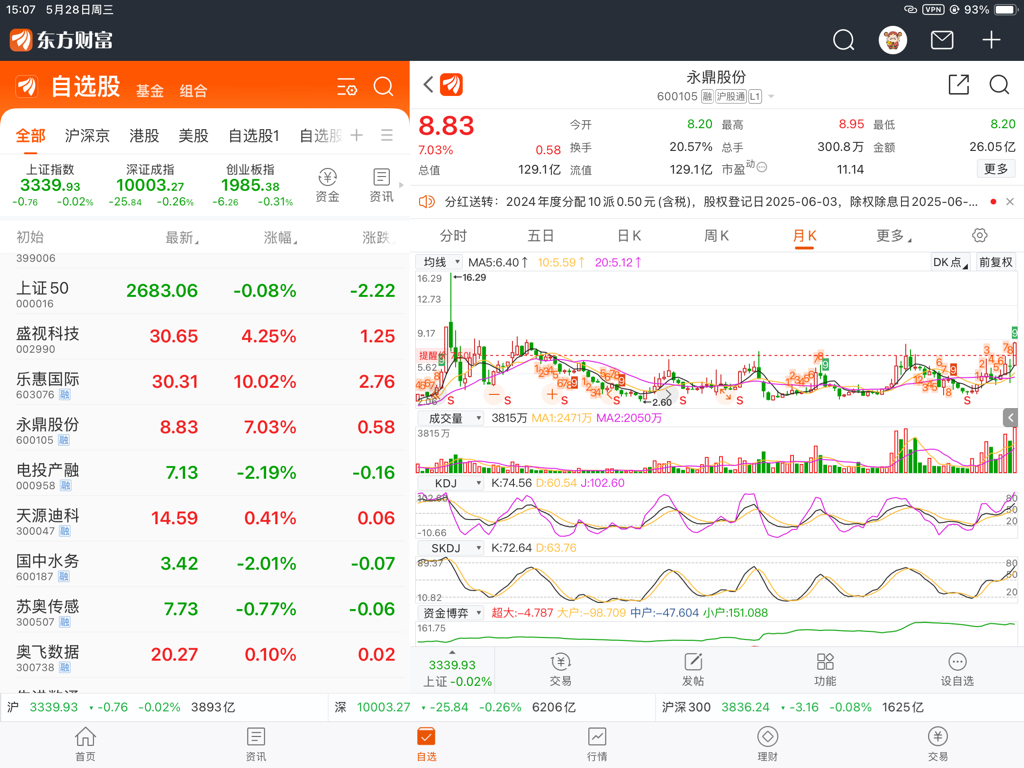Screen dimensions: 1024x768
Task: Tap 更多 button for more quote data
Action: click(x=996, y=169)
